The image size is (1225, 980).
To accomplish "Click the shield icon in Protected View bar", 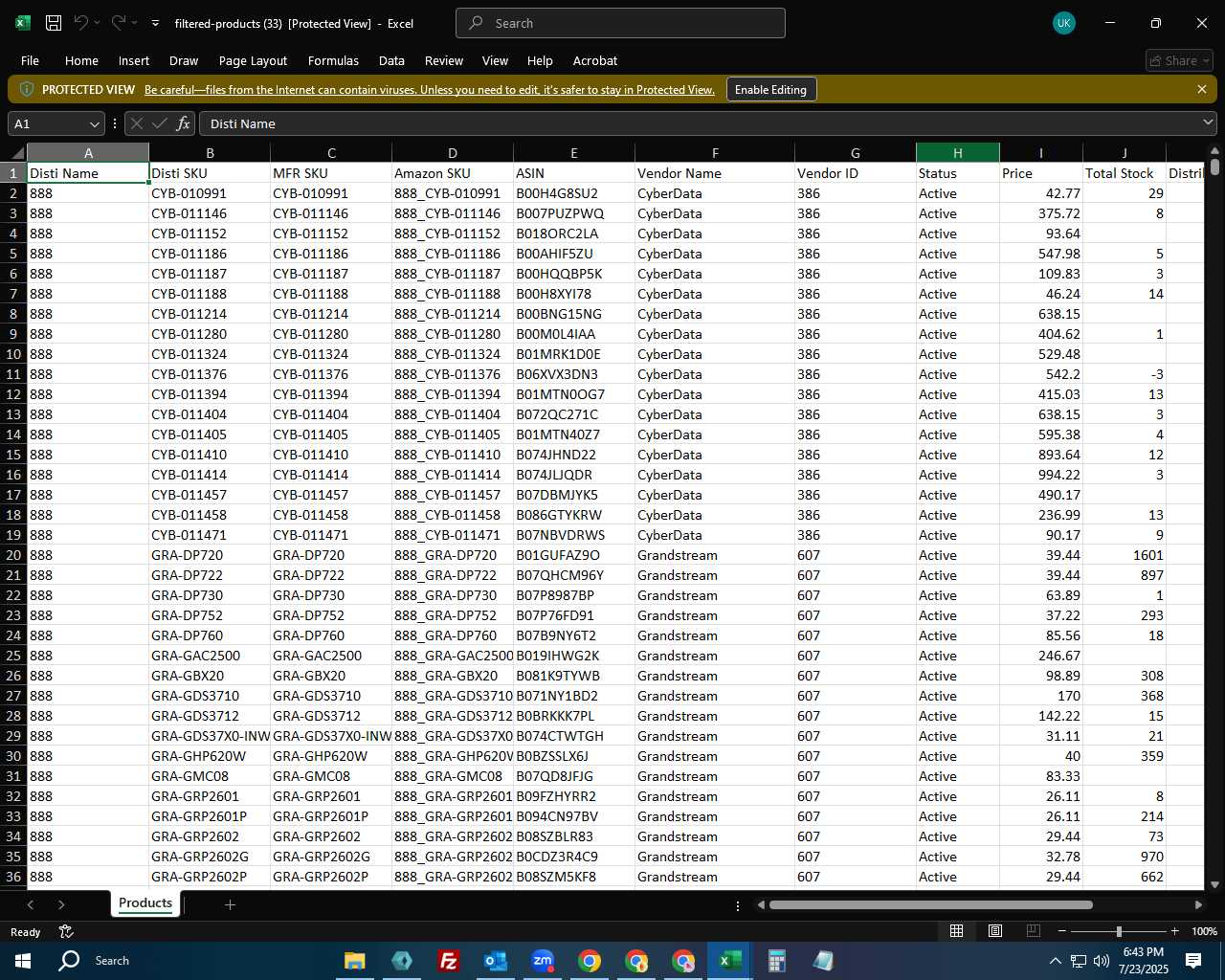I will [26, 89].
